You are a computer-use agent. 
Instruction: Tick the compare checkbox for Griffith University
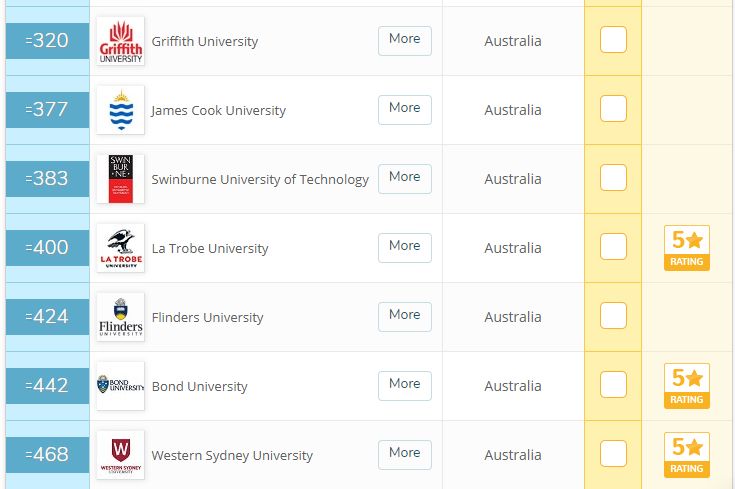(613, 40)
